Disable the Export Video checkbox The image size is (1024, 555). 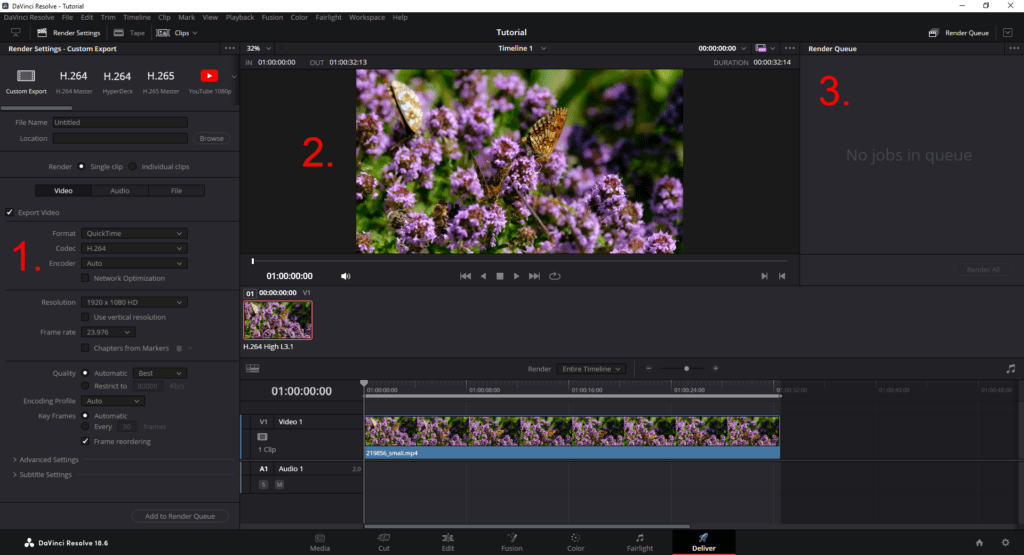(x=10, y=212)
